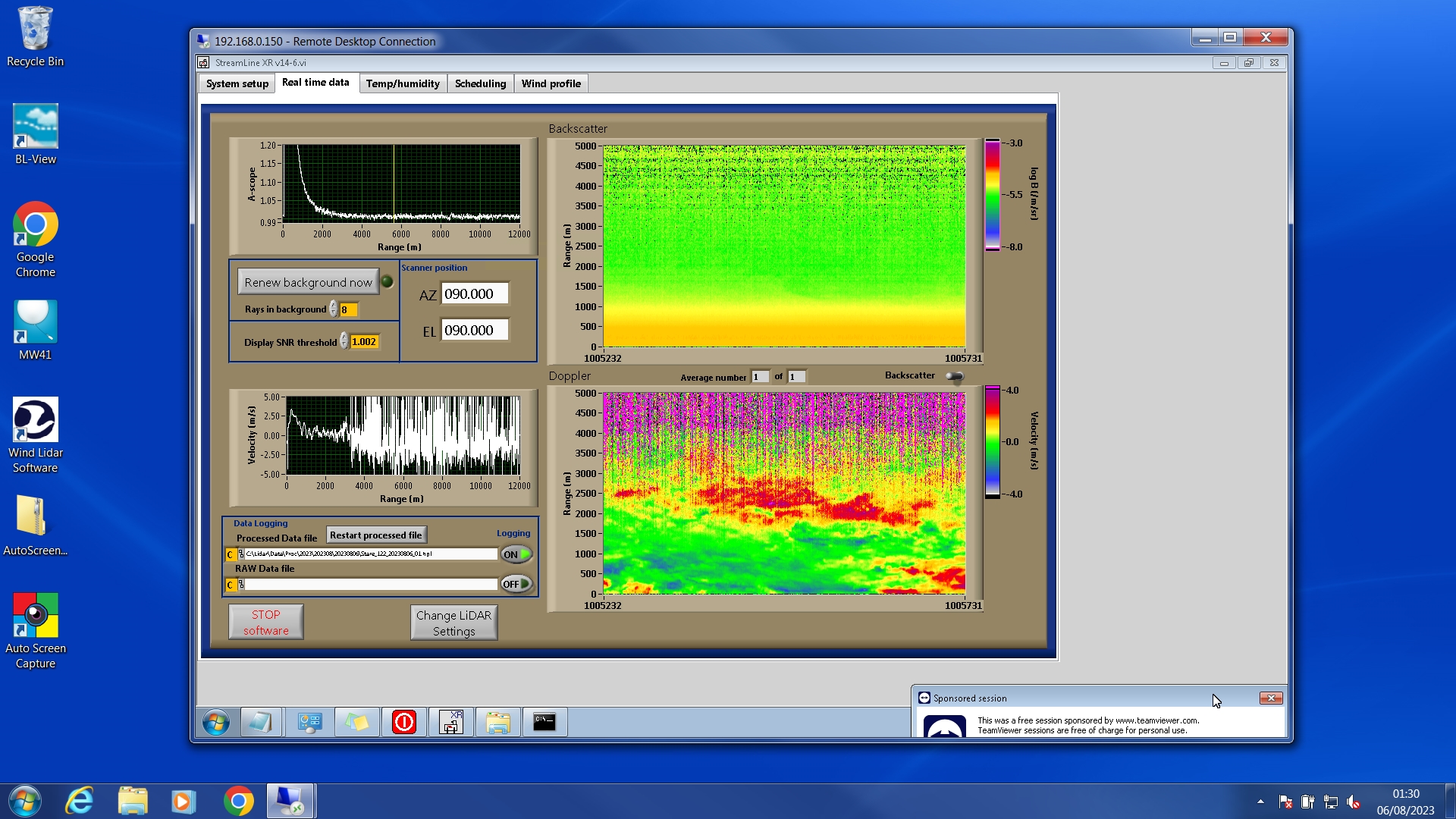Toggle RAW data logging OFF switch
Screen dimensions: 1456x819
(516, 584)
